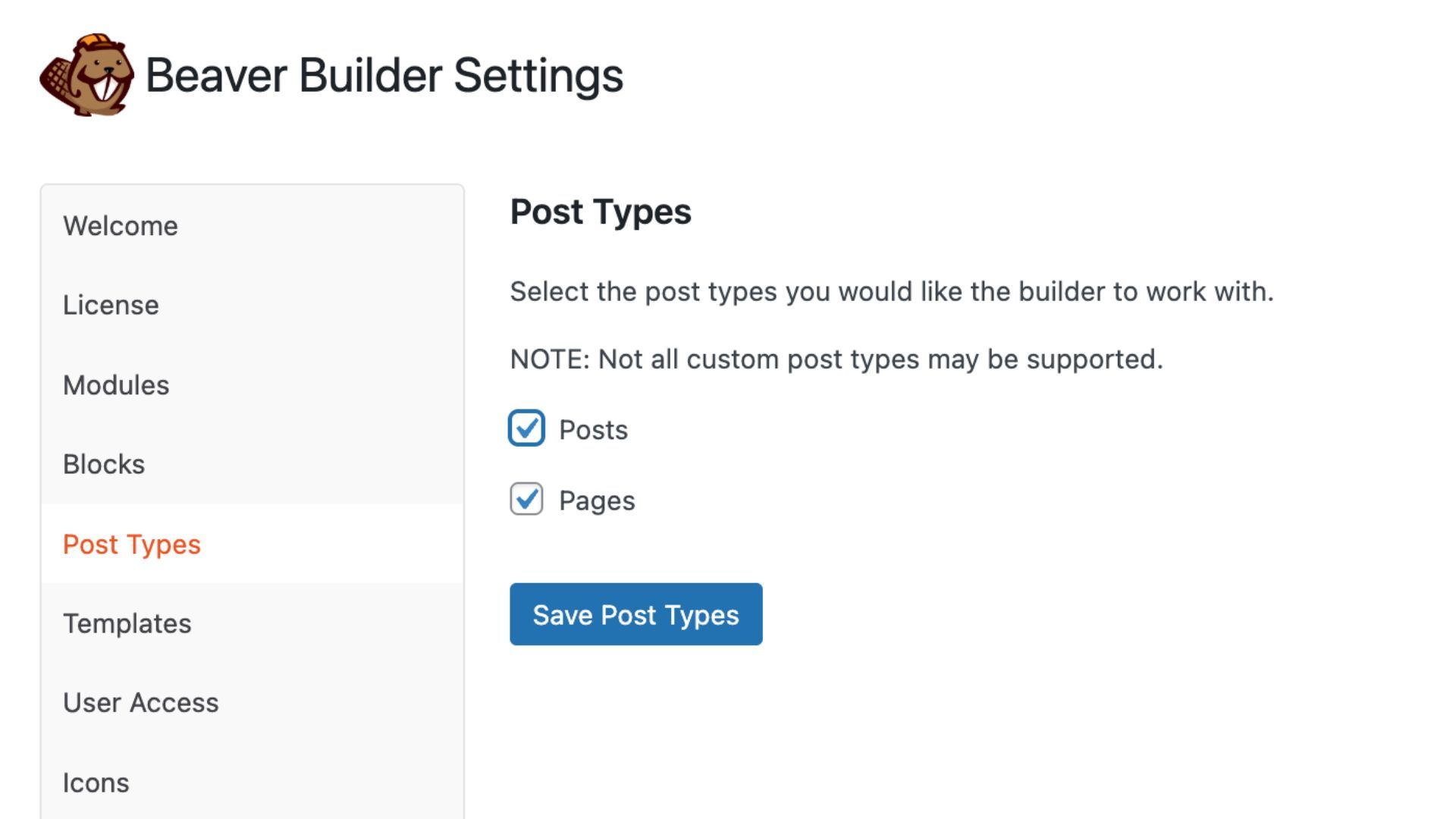Open the Blocks settings tab
The width and height of the screenshot is (1456, 819).
(x=104, y=464)
